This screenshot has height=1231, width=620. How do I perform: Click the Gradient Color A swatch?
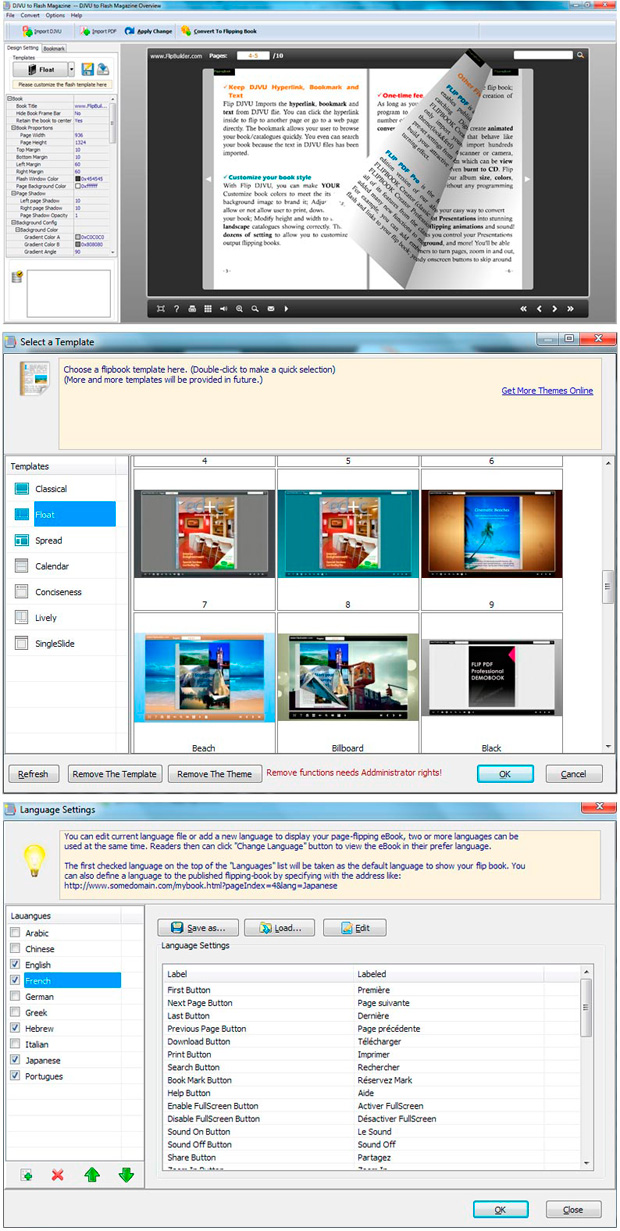[x=77, y=237]
